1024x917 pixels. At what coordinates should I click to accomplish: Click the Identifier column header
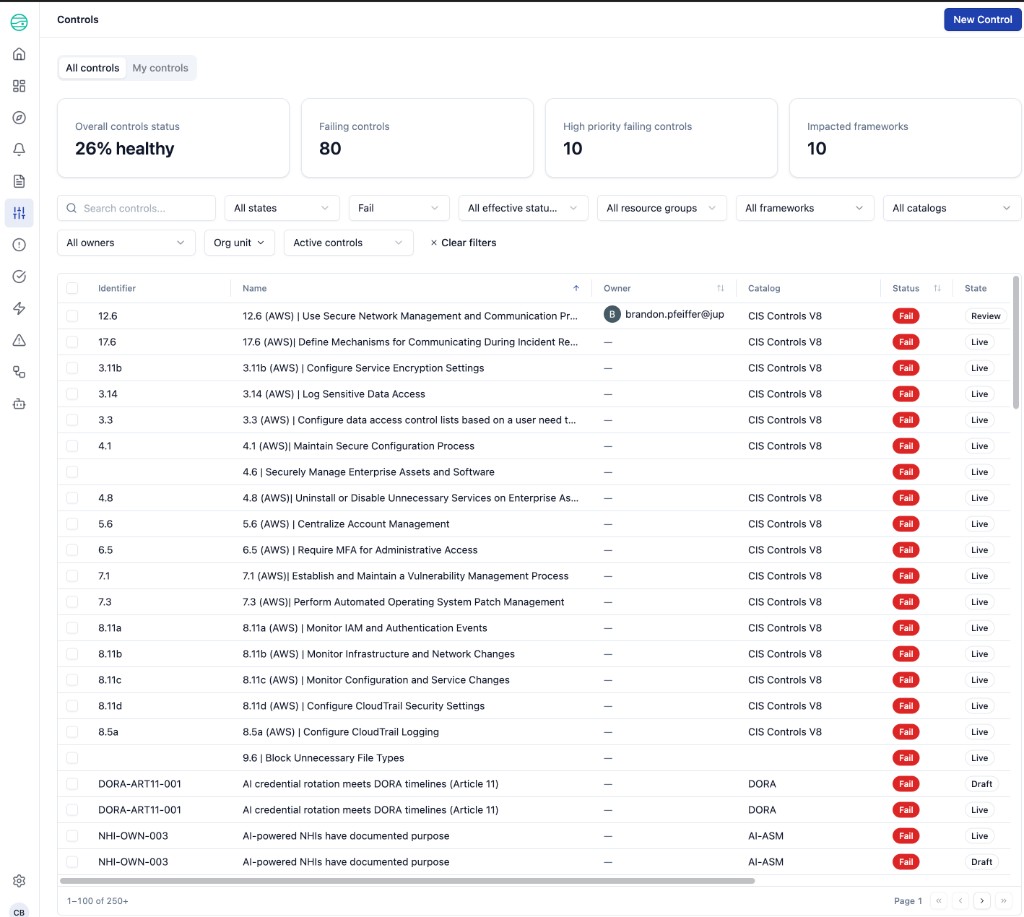(x=117, y=288)
